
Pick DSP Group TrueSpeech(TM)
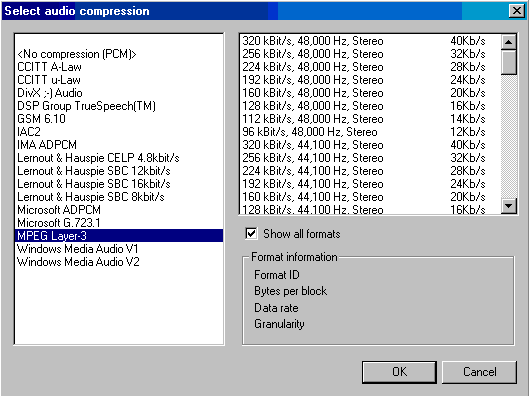tap(119, 106)
